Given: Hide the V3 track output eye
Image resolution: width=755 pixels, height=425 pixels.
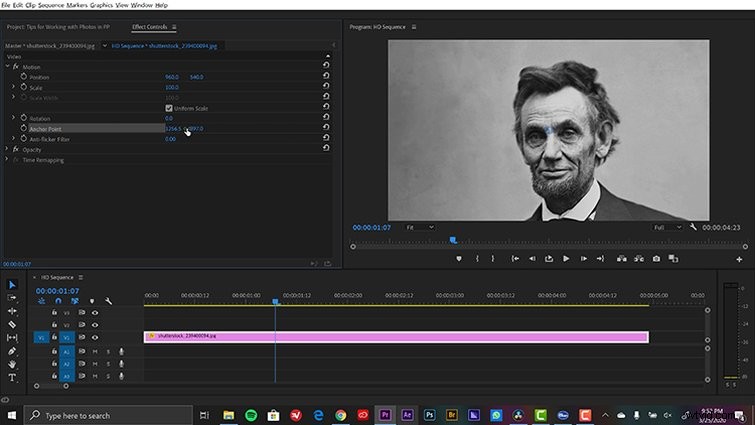Looking at the screenshot, I should tap(95, 313).
